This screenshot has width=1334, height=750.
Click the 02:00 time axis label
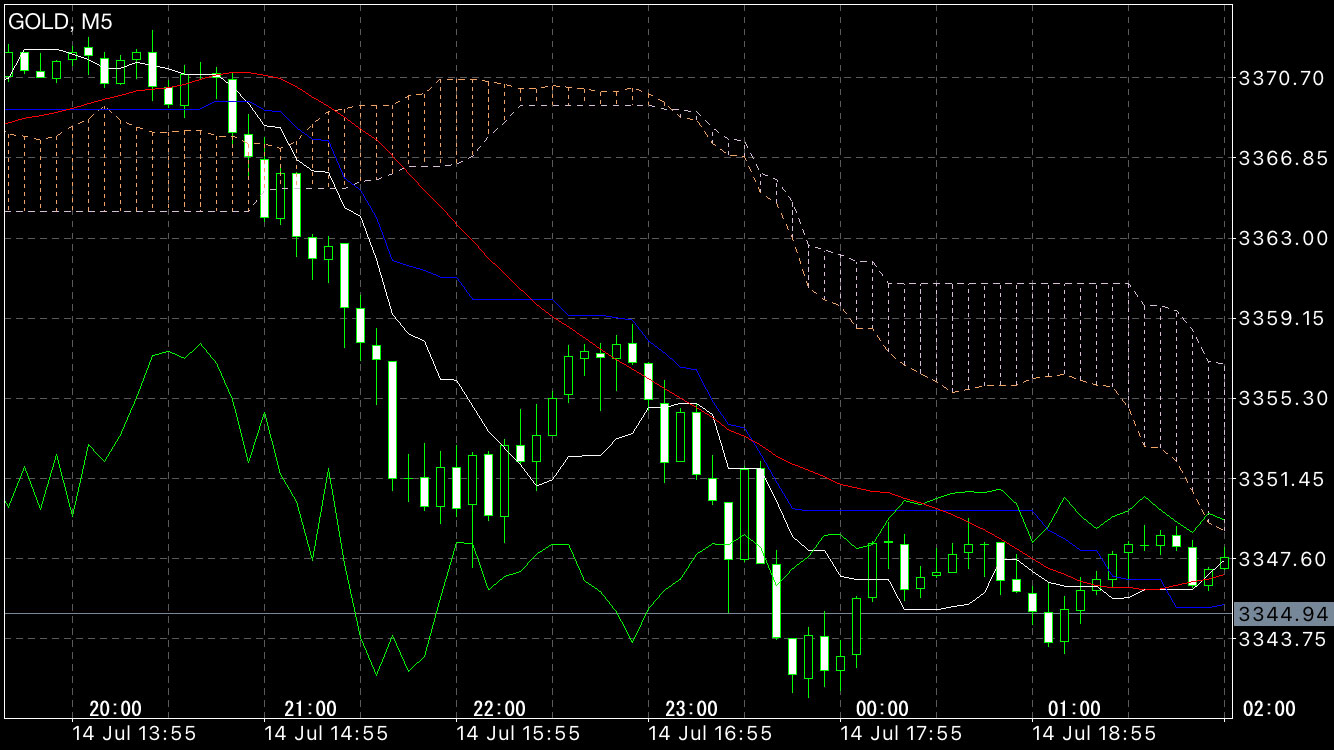(x=1268, y=709)
